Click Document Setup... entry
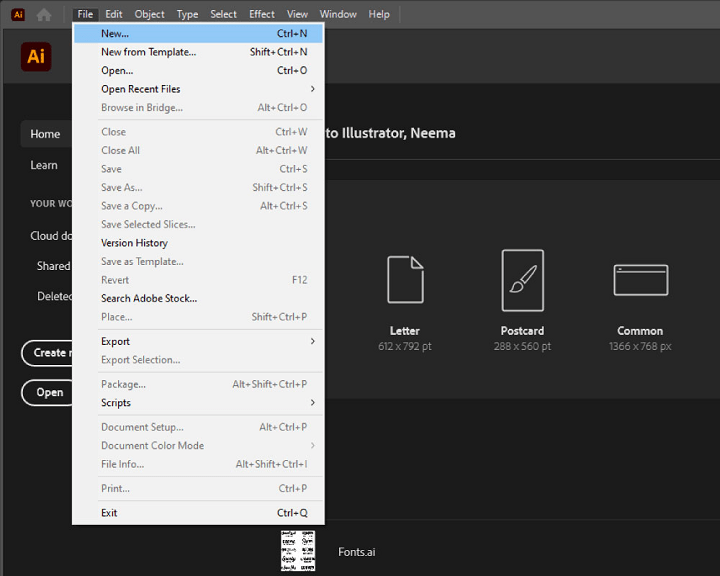Screen dimensions: 720x576 (x=198, y=427)
